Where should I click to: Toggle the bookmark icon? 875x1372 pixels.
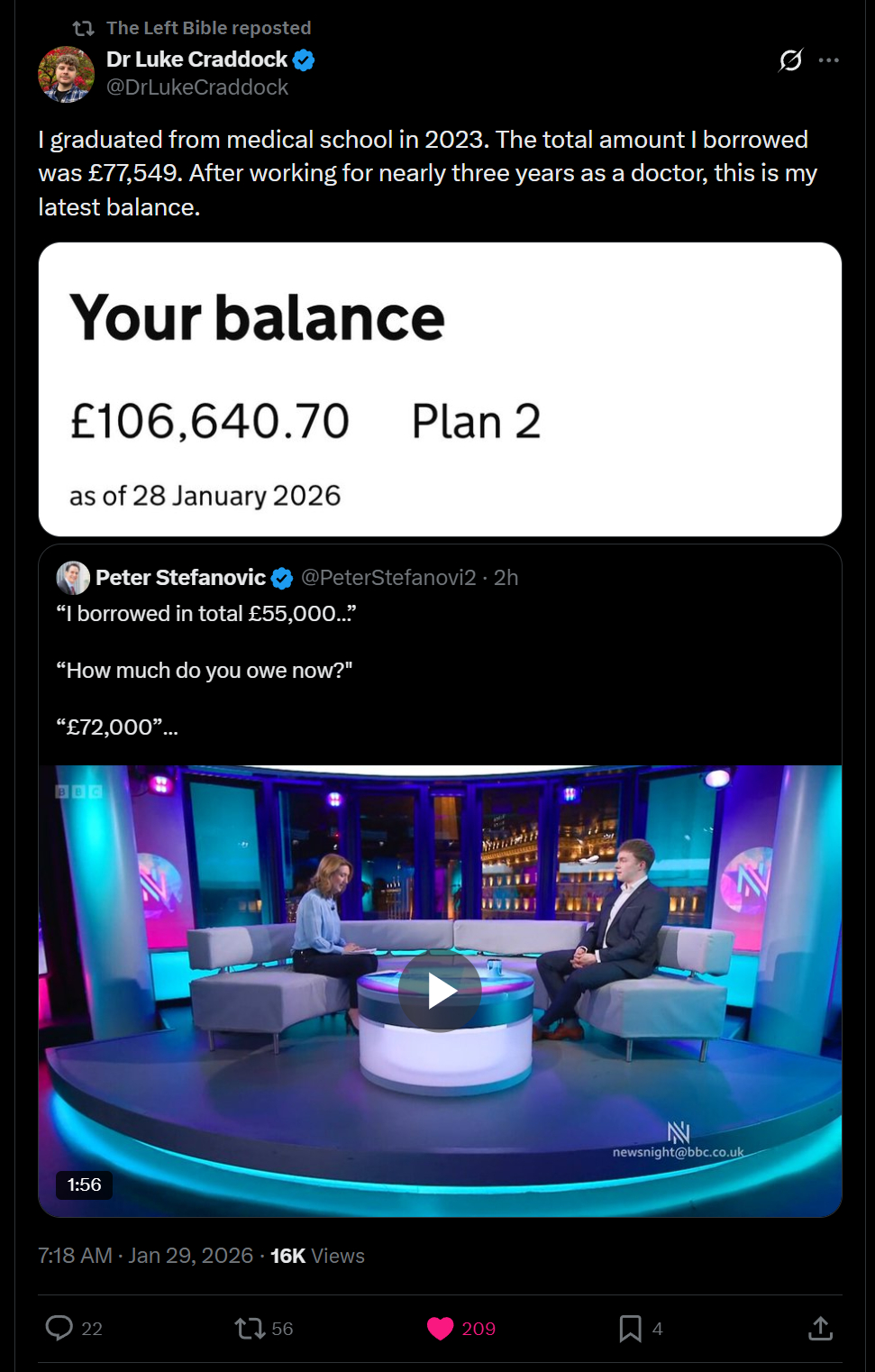[630, 1328]
